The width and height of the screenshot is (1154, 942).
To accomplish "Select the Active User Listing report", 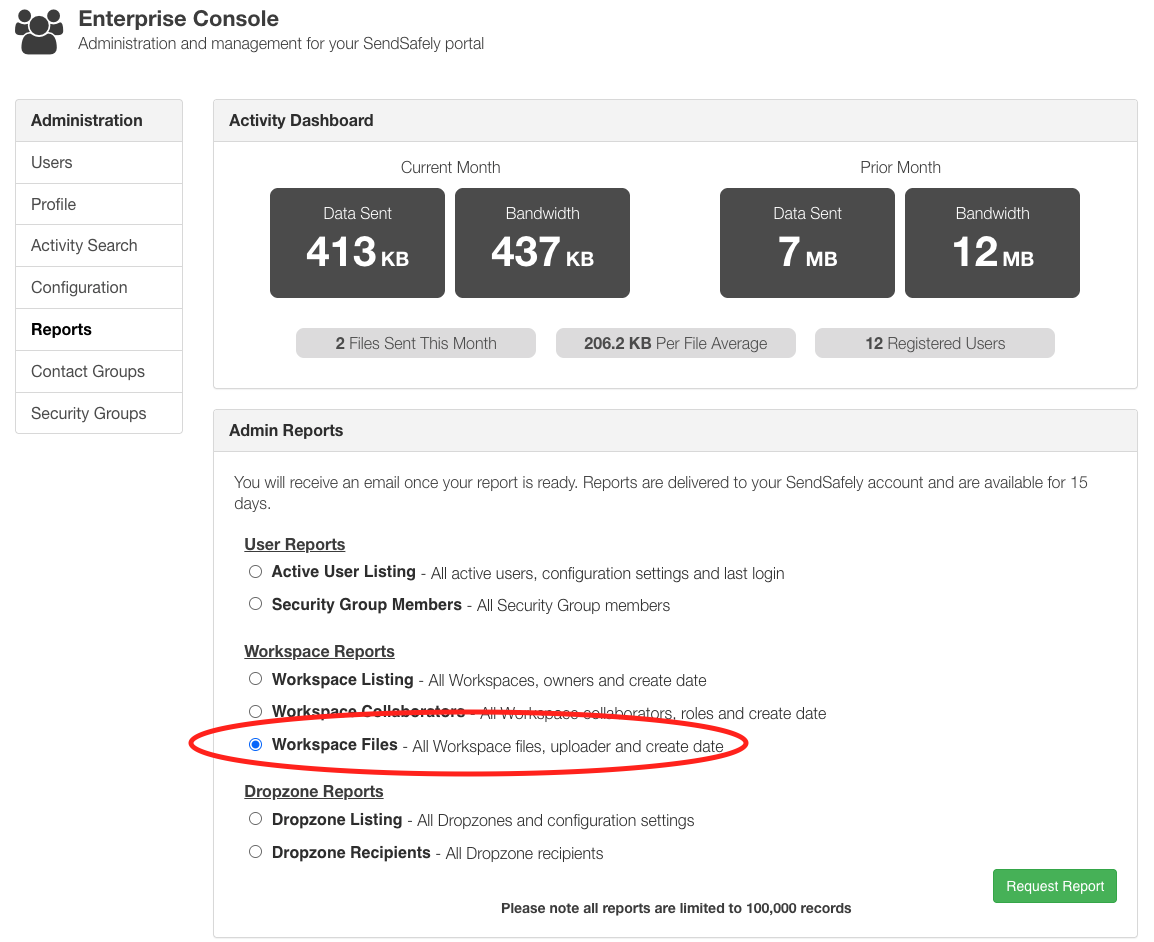I will [x=255, y=572].
